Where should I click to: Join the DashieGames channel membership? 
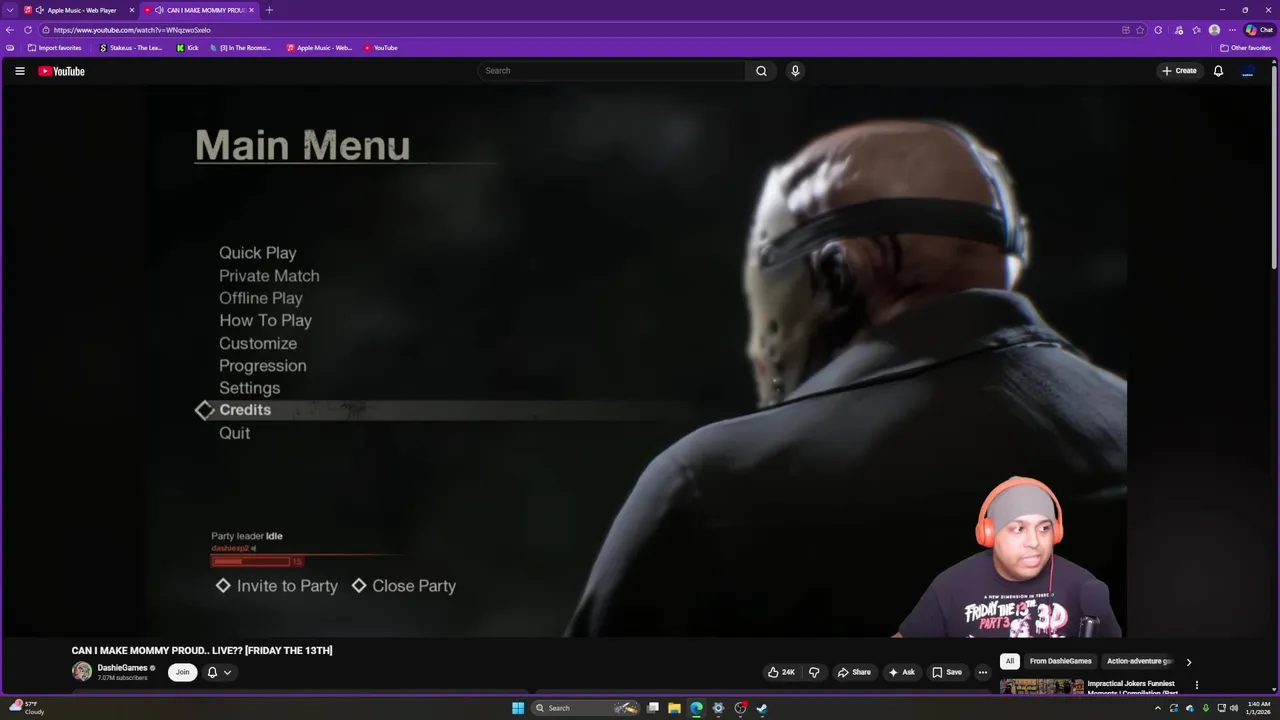[x=182, y=672]
